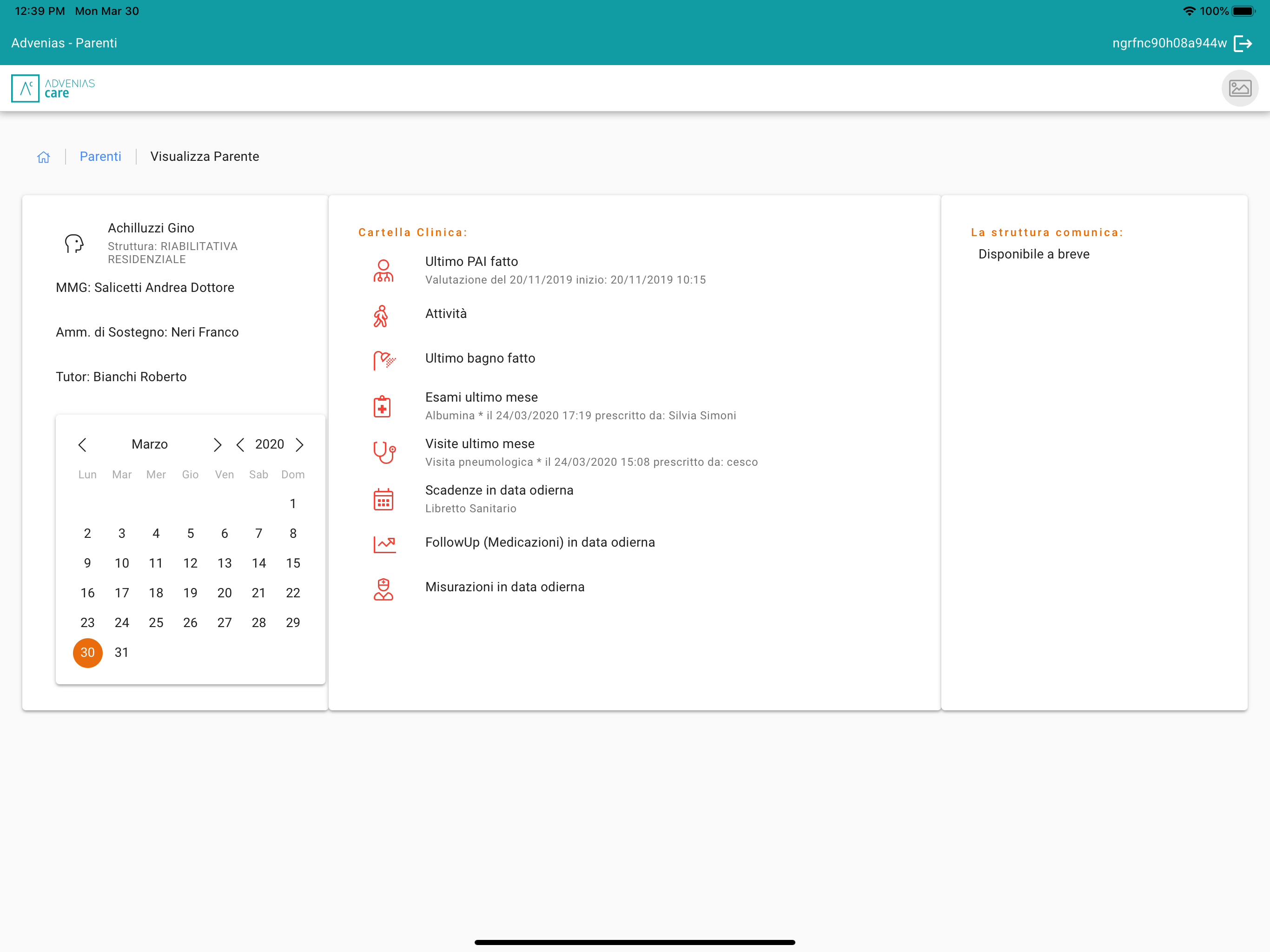The width and height of the screenshot is (1270, 952).
Task: Click Amm. di Sostegno: Neri Franco
Action: click(x=147, y=332)
